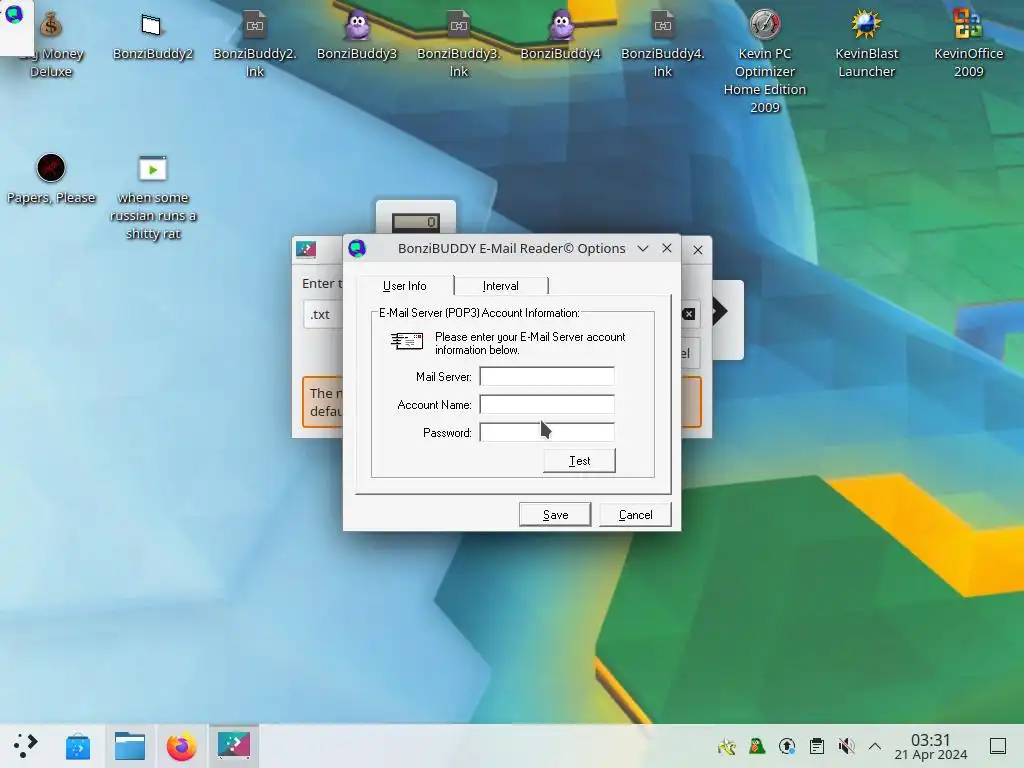Open the updates tray icon
The width and height of the screenshot is (1024, 768).
pyautogui.click(x=787, y=745)
